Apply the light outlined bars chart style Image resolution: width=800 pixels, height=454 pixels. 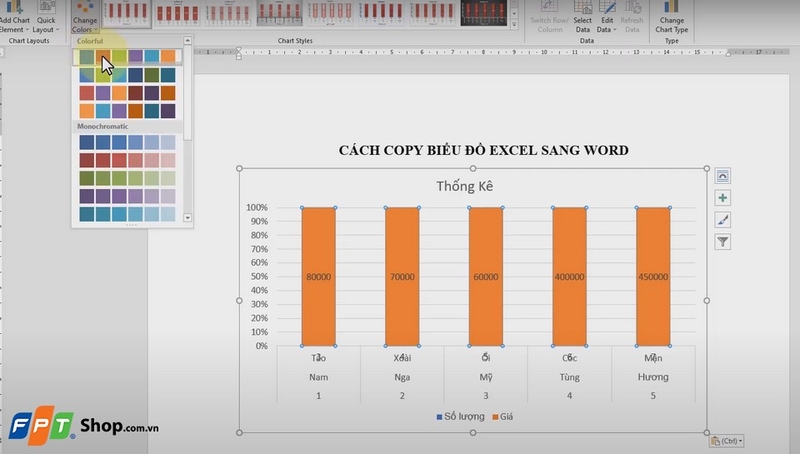click(x=331, y=13)
